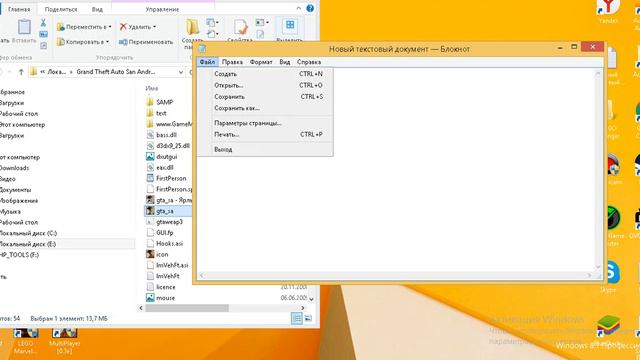
Task: Open the Правка menu in Notepad
Action: click(x=232, y=62)
